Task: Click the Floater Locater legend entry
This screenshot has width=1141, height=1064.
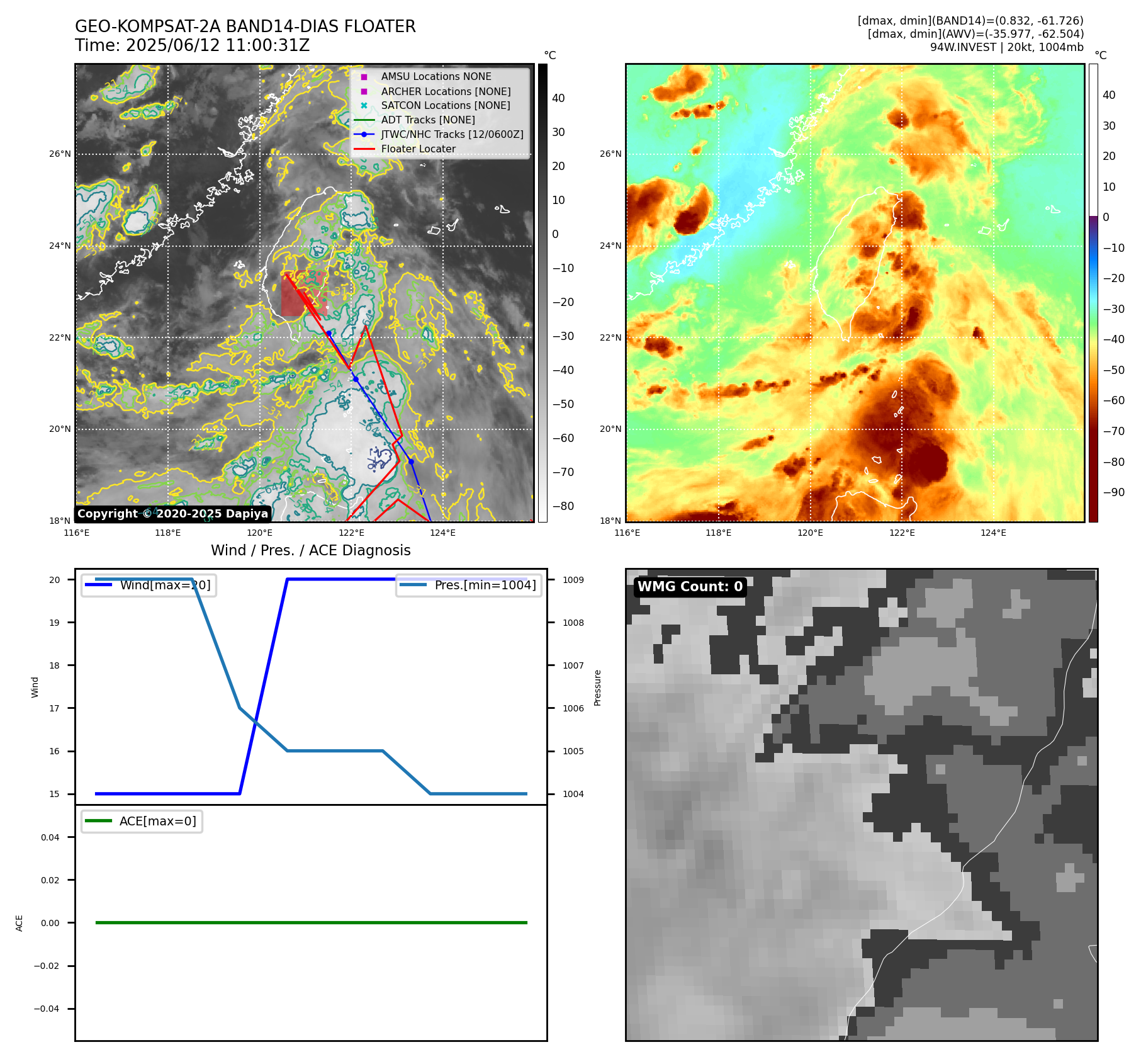Action: coord(419,149)
